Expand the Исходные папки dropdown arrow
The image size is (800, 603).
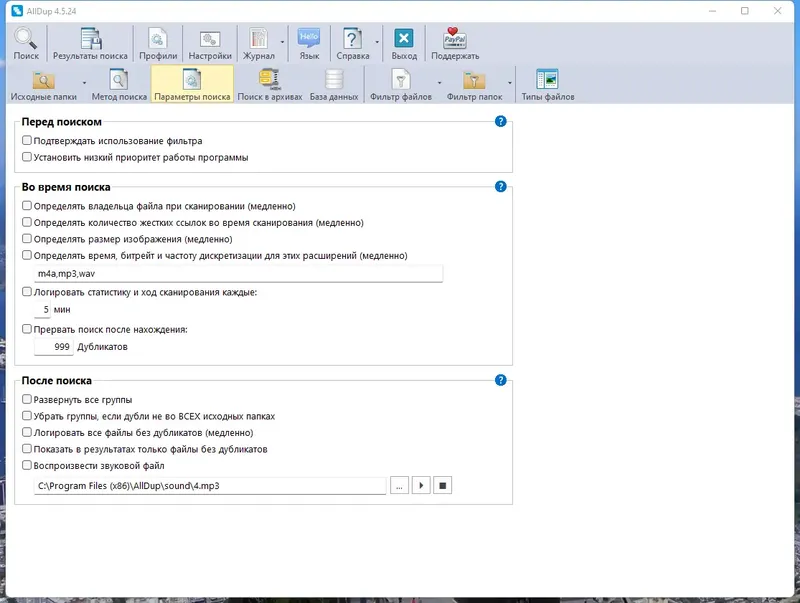(x=84, y=83)
